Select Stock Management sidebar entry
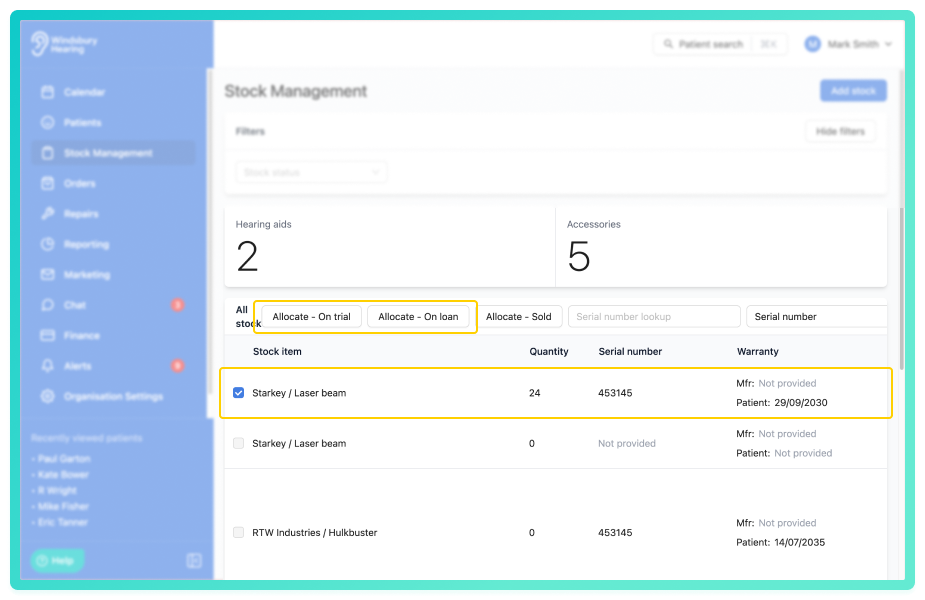The image size is (925, 600). (113, 153)
